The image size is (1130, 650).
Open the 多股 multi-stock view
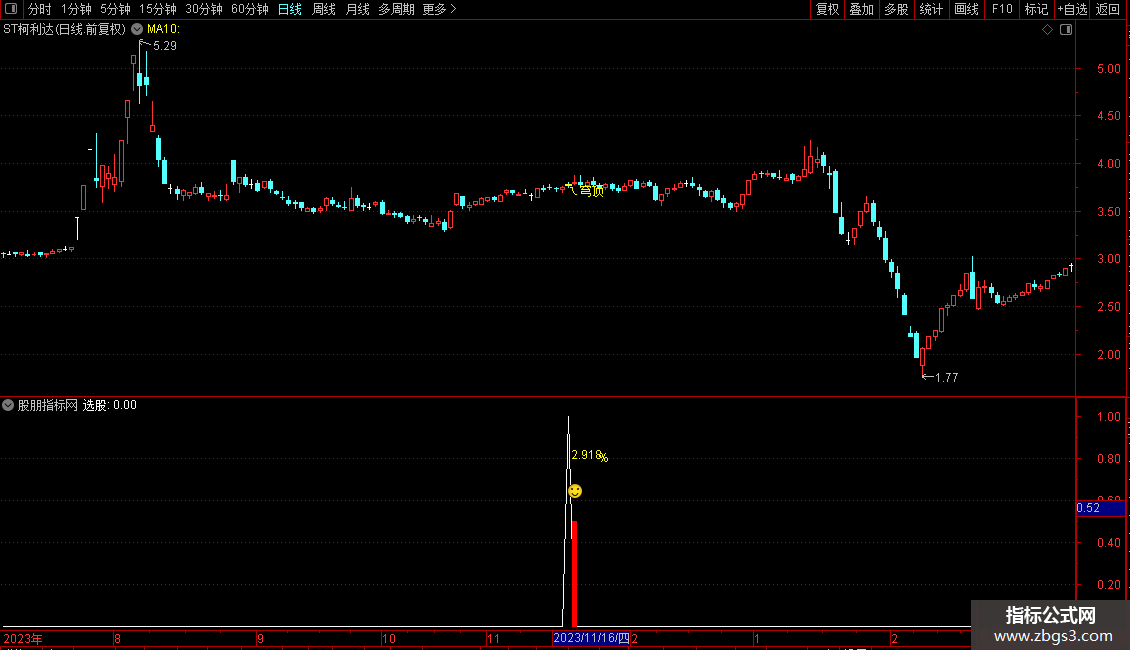[x=896, y=9]
